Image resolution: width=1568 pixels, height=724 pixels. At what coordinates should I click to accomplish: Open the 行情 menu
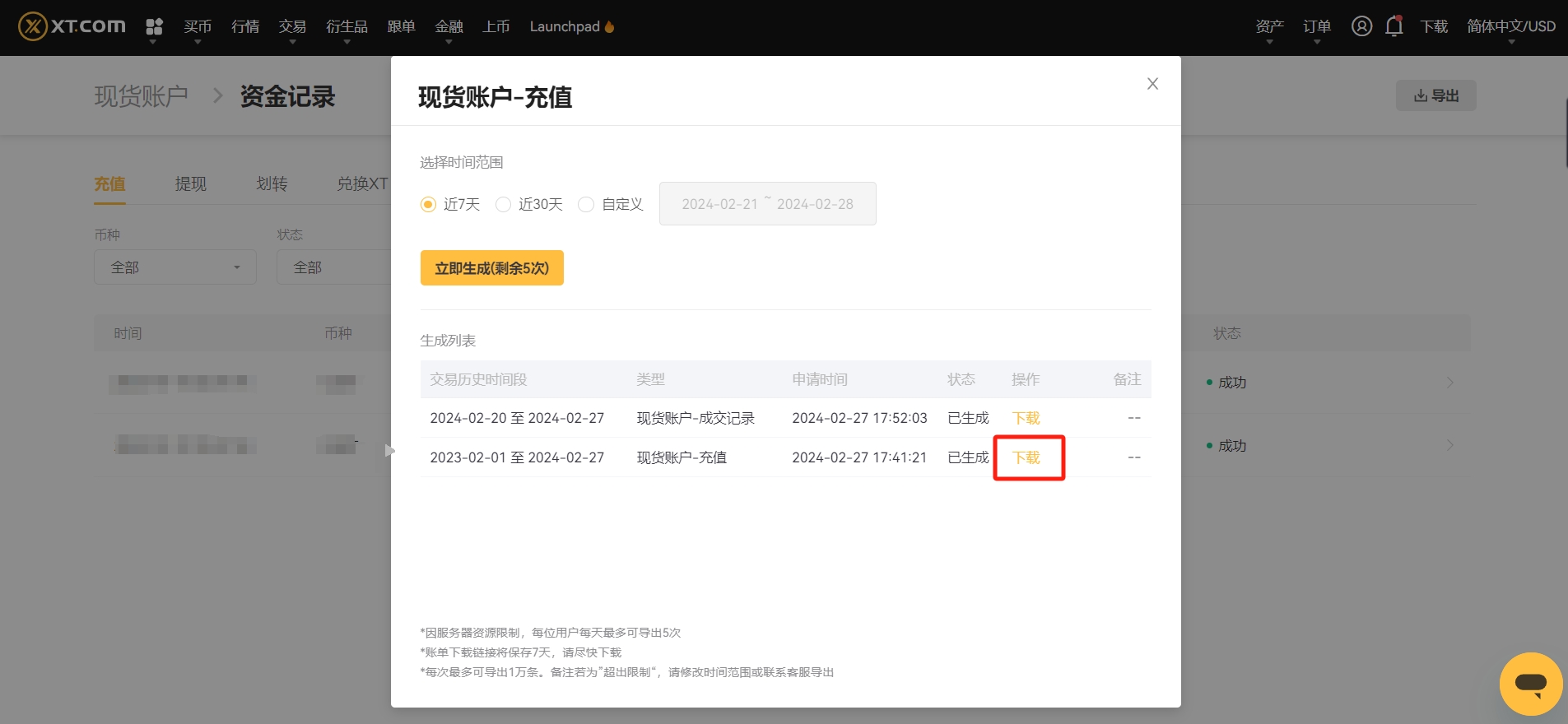click(245, 27)
